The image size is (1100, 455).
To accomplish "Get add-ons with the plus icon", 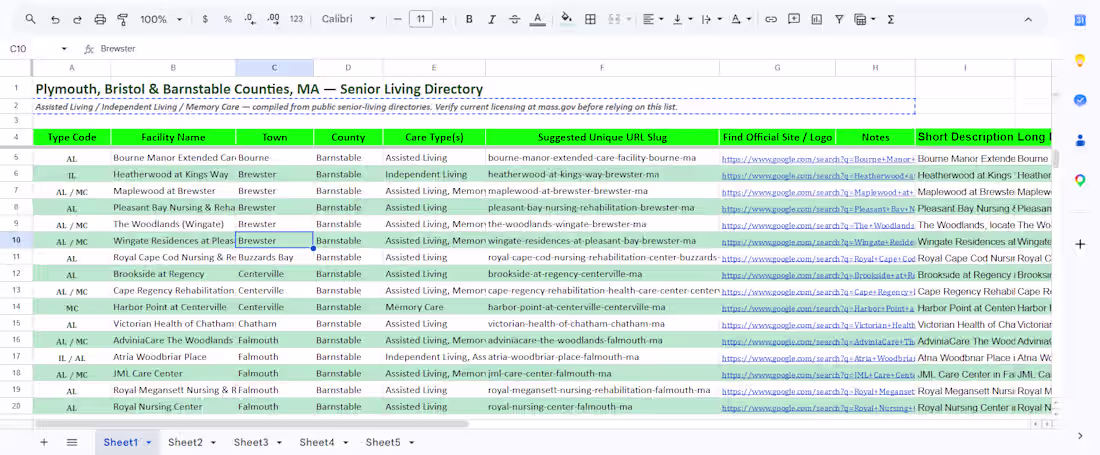I will [x=1080, y=244].
